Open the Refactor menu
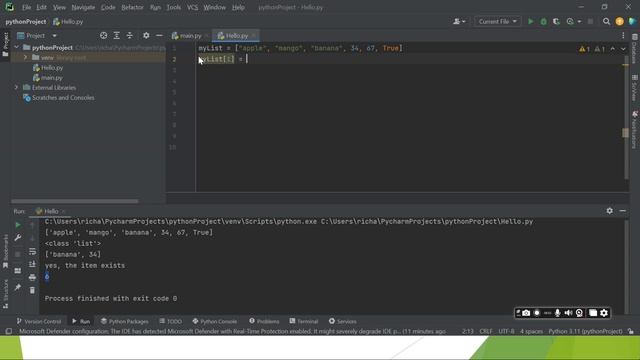 click(132, 7)
